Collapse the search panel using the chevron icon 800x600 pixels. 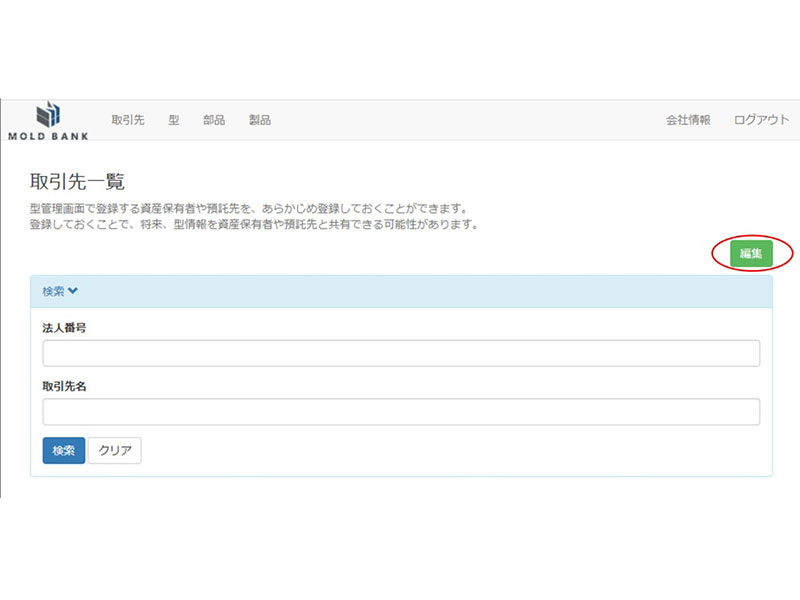point(73,291)
